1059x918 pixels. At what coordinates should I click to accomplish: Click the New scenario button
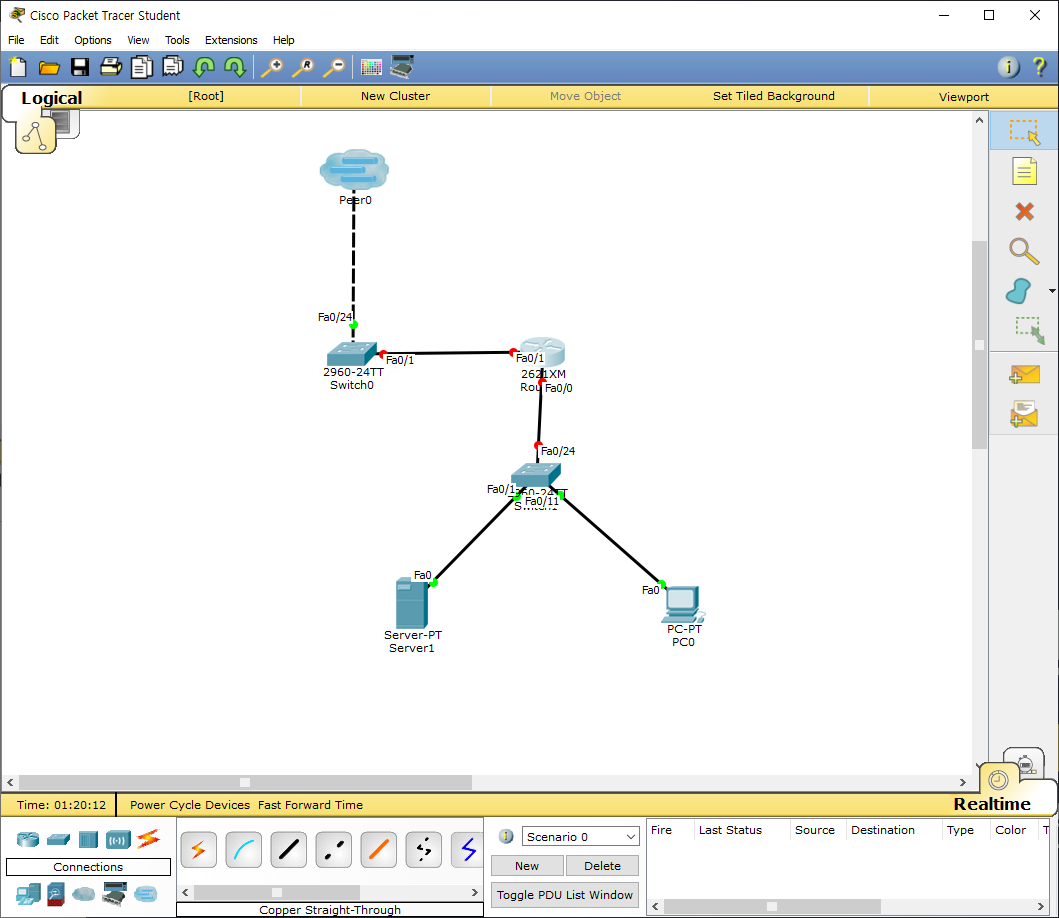[x=527, y=865]
